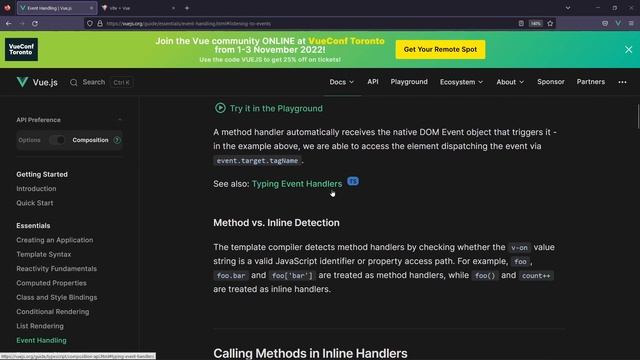Click the event.target.tagName code snippet
The width and height of the screenshot is (640, 360).
[257, 161]
